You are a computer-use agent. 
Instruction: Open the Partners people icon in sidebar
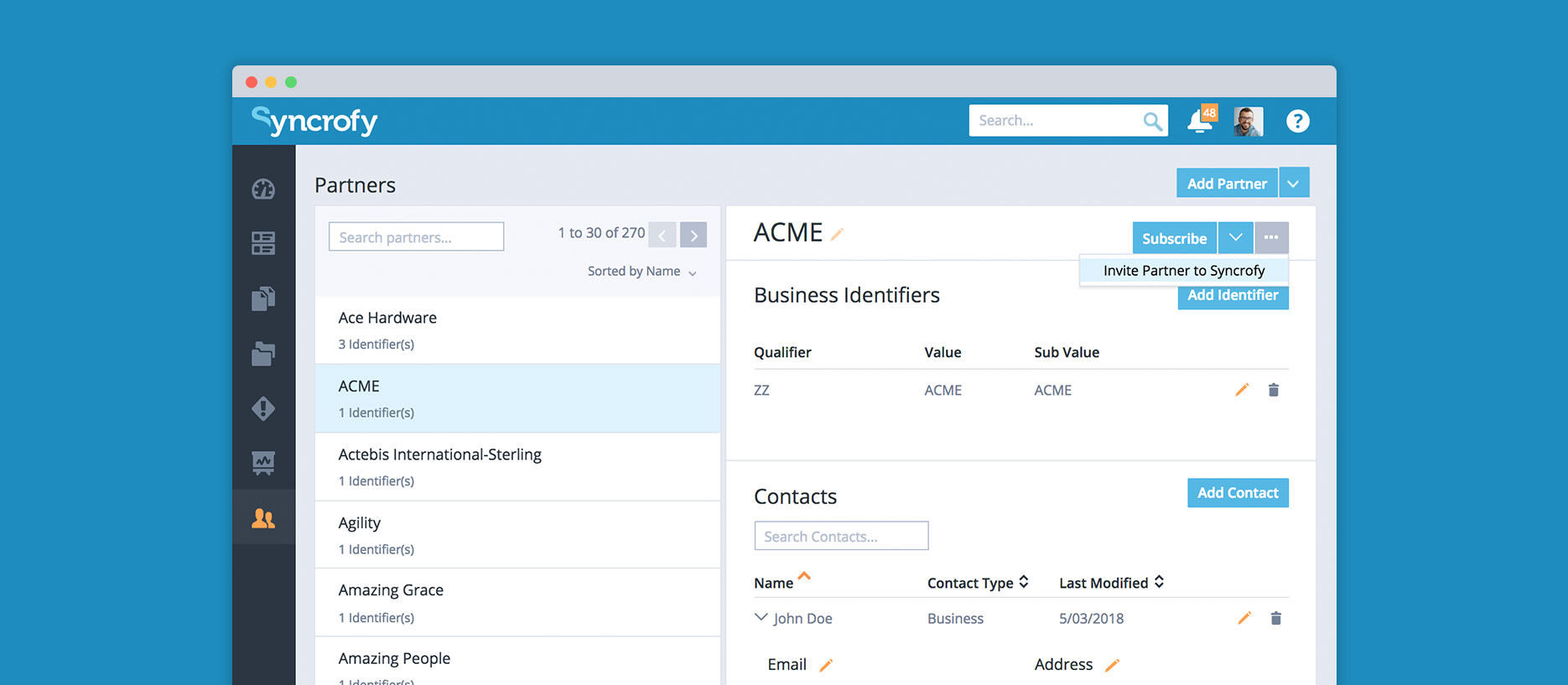click(x=263, y=518)
